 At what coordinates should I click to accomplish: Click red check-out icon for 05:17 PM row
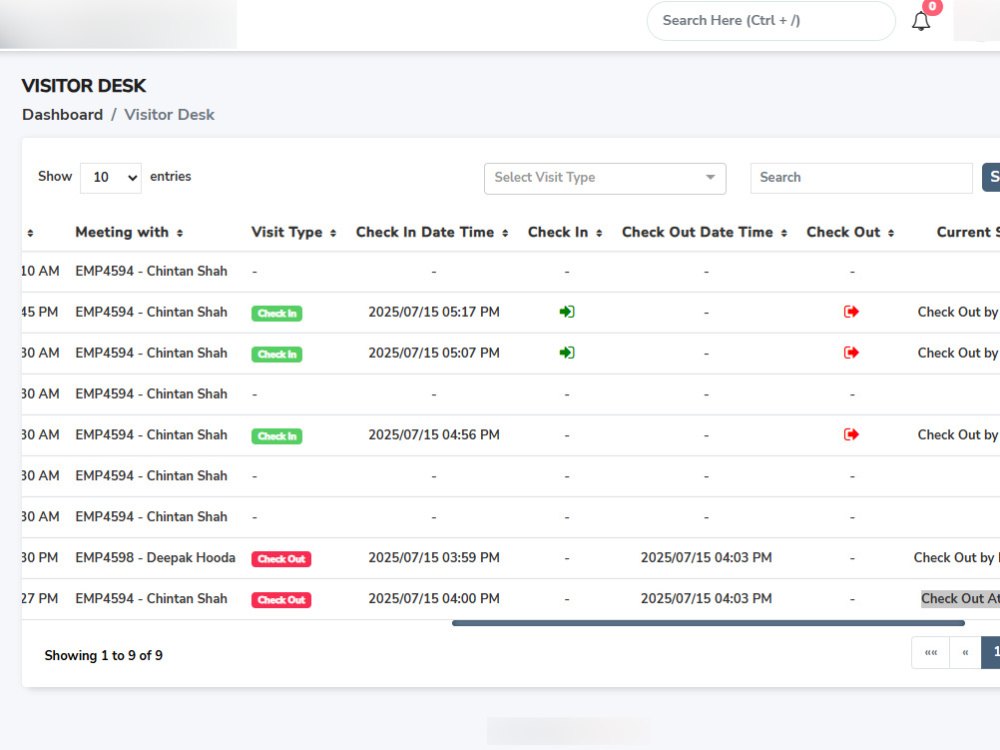click(851, 312)
